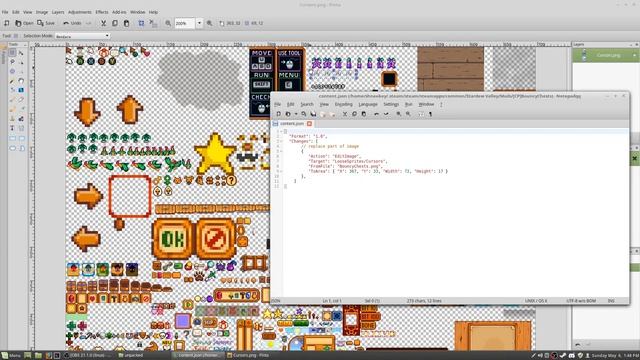
Task: Click the Save button in Pinta toolbar
Action: point(46,23)
